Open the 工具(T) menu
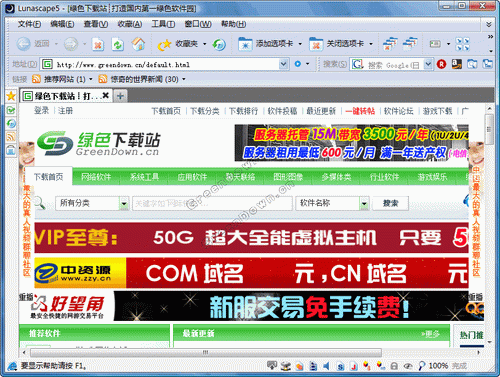Viewport: 500px width, 377px height. click(163, 24)
